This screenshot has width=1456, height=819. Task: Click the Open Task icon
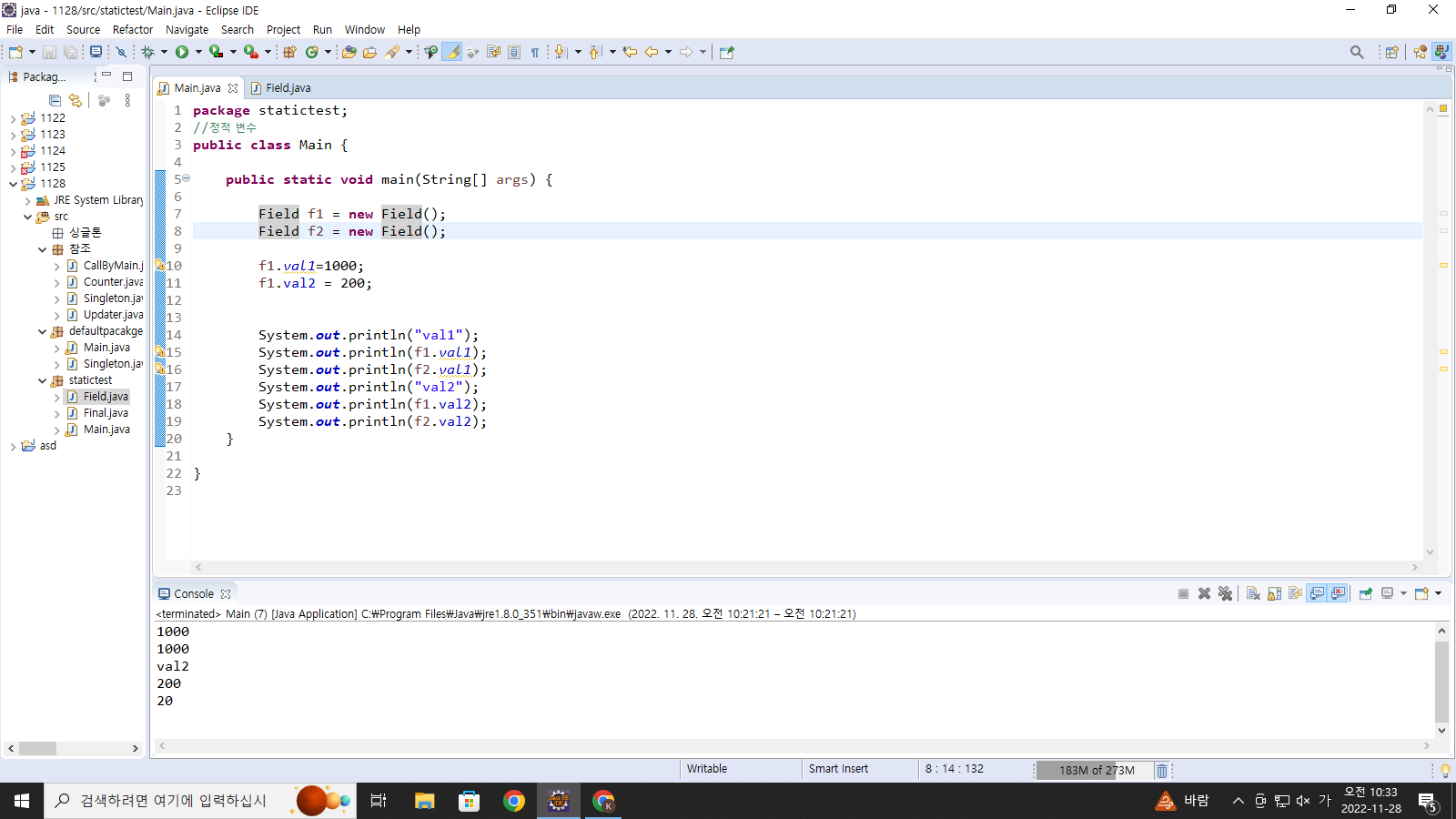(x=369, y=52)
